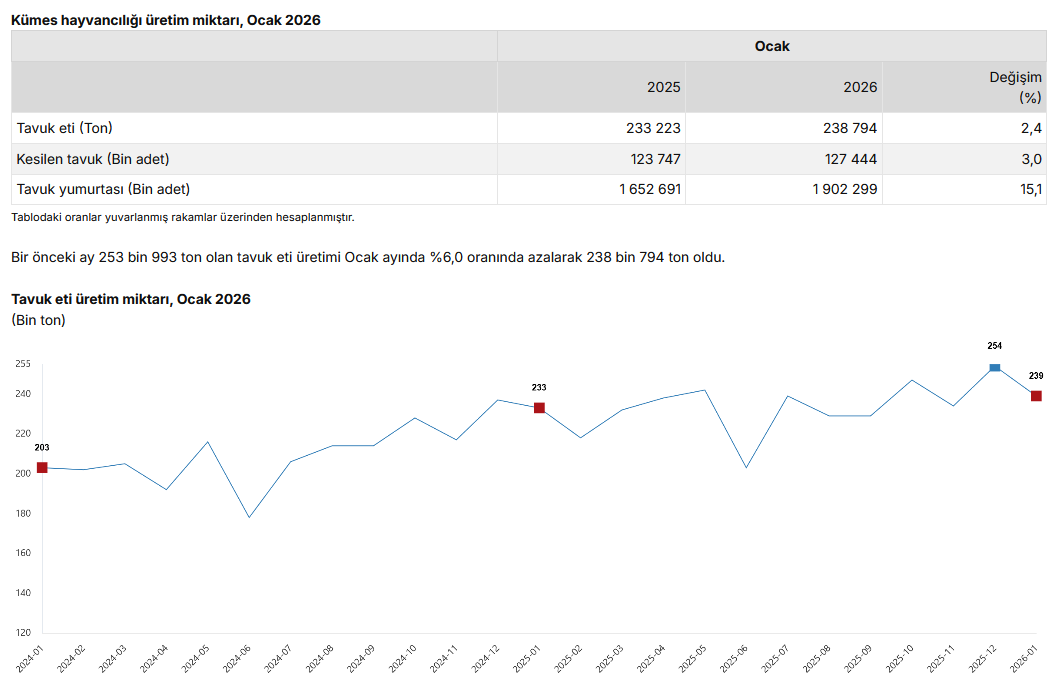1059x697 pixels.
Task: Click the 254 data label above chart
Action: coord(994,346)
